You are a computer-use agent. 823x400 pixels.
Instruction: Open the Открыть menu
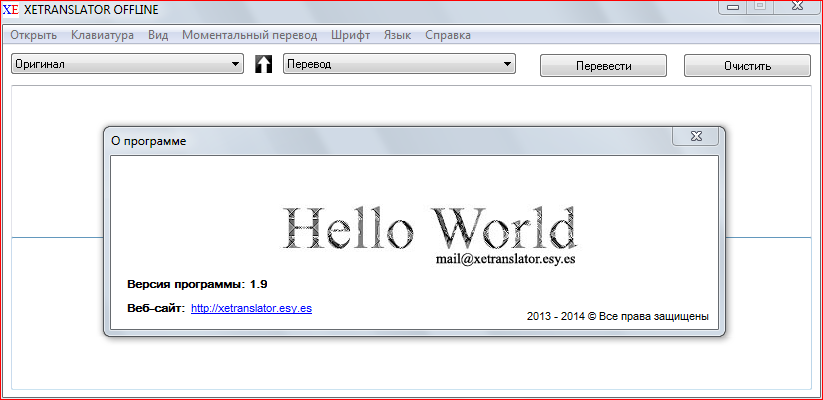tap(33, 35)
